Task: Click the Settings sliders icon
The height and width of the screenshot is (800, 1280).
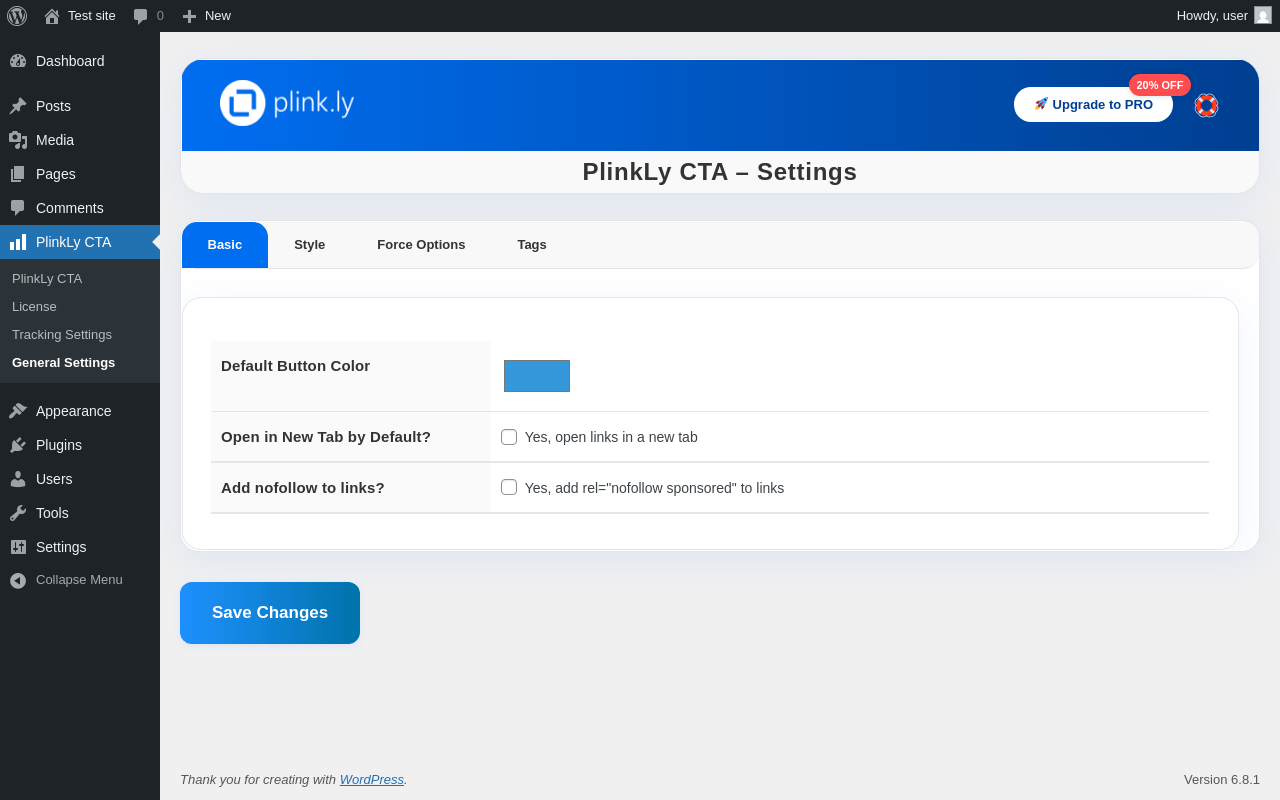Action: [x=18, y=547]
